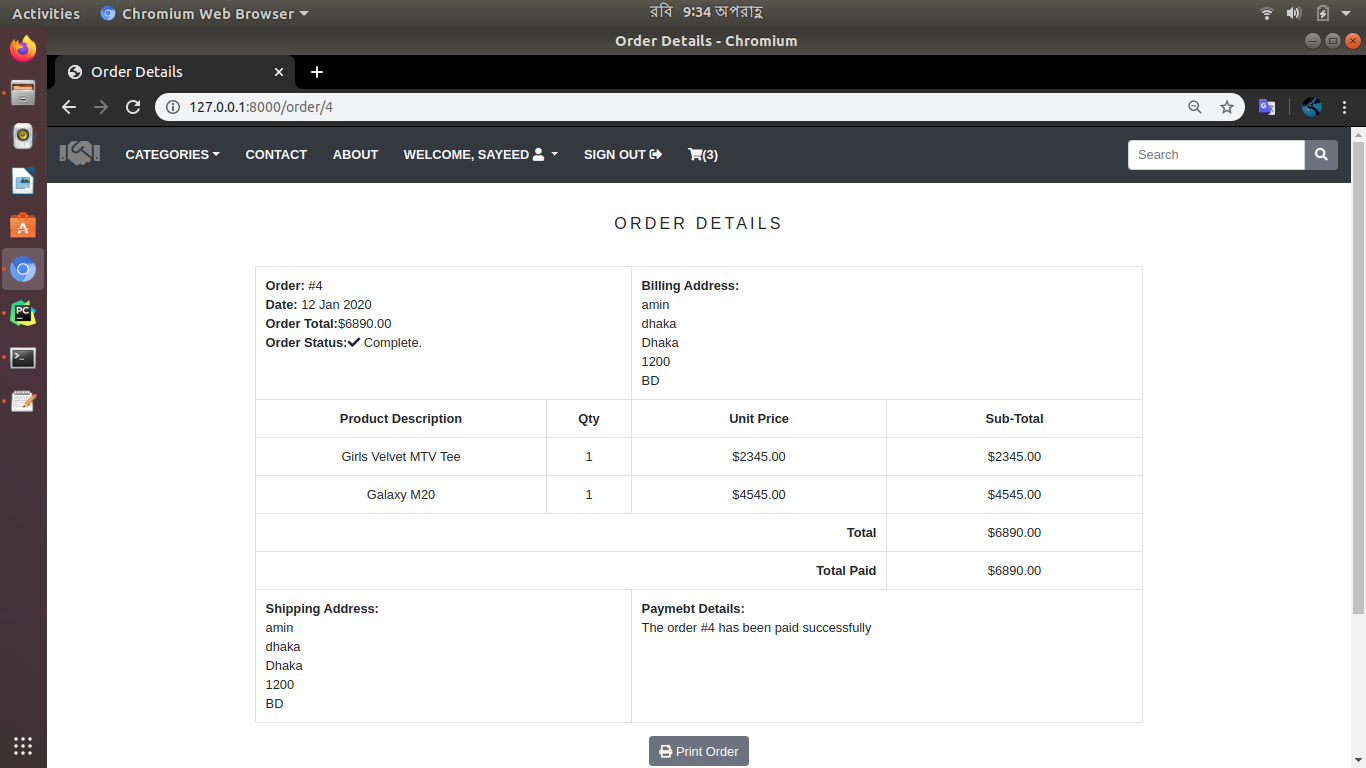Click the Shipping Address heading
1366x768 pixels.
[x=322, y=608]
